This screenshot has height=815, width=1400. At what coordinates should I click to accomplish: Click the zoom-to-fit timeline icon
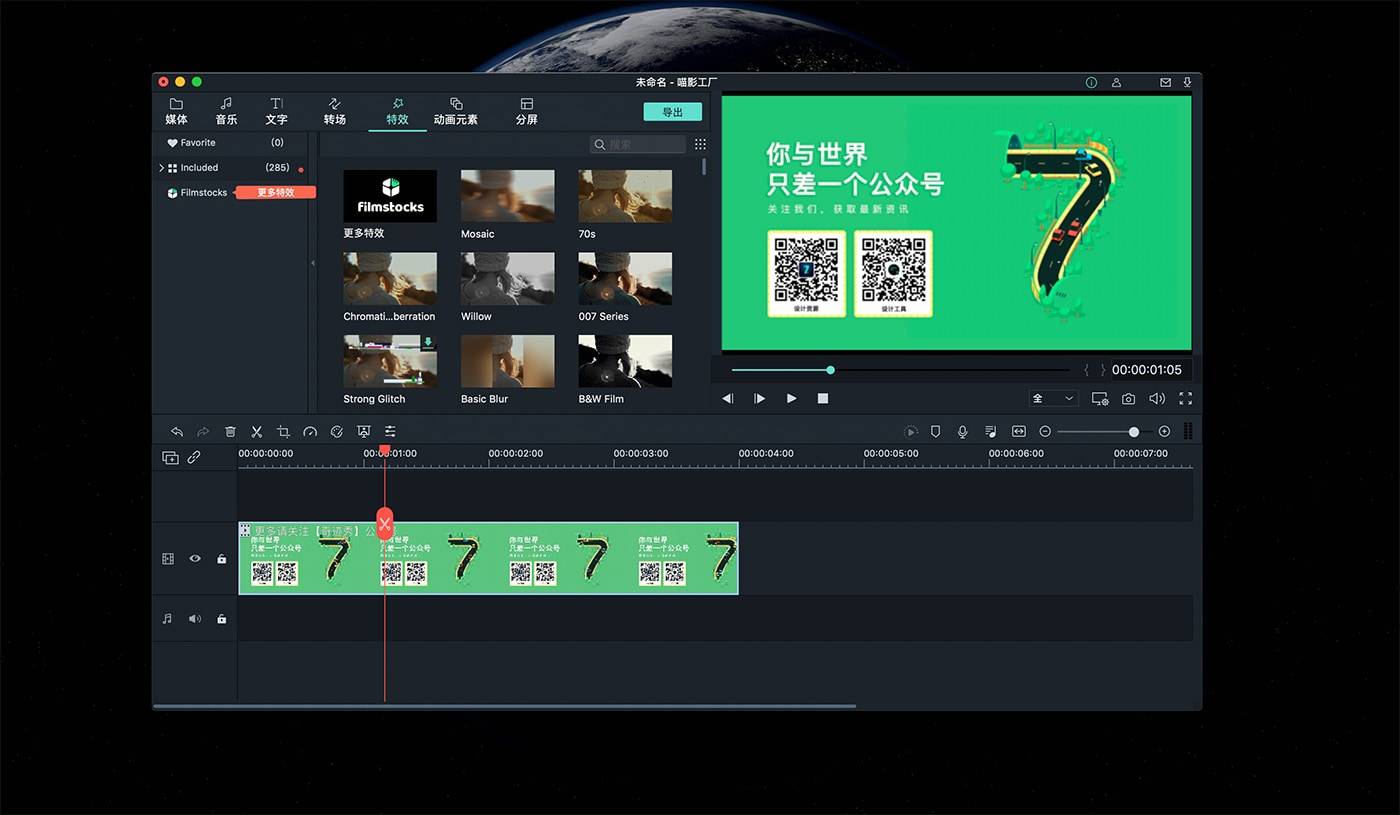click(x=1018, y=432)
